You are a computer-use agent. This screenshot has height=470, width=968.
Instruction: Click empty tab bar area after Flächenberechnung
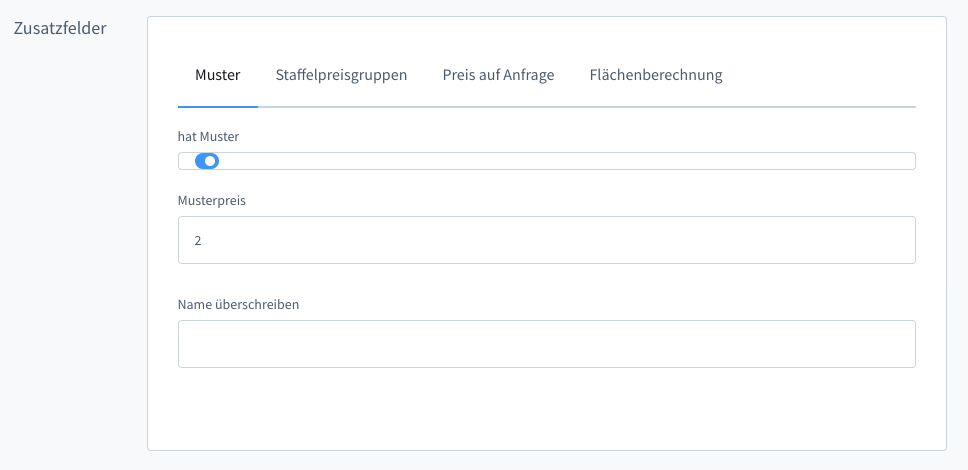coord(820,75)
